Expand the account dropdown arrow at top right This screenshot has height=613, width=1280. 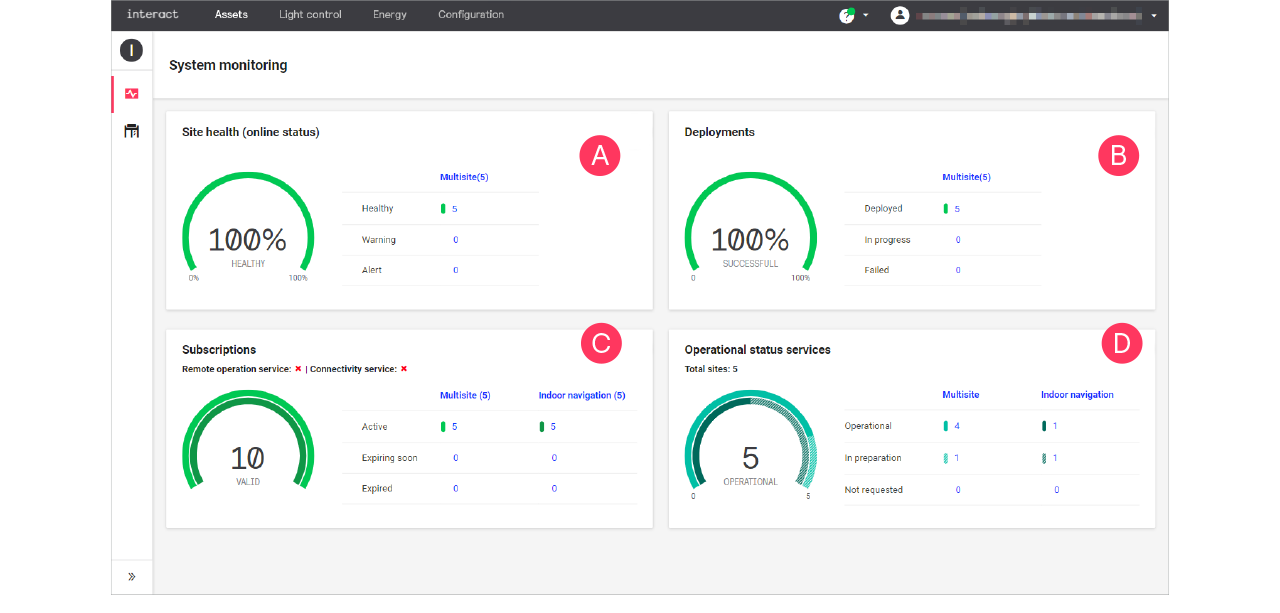(x=1154, y=15)
